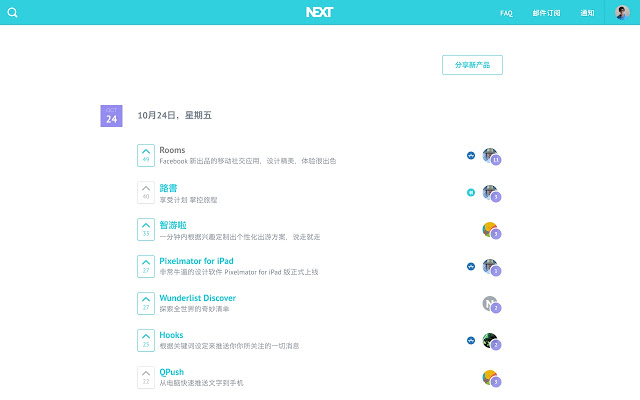Image resolution: width=640 pixels, height=400 pixels.
Task: Open the QPush product link
Action: [x=171, y=372]
